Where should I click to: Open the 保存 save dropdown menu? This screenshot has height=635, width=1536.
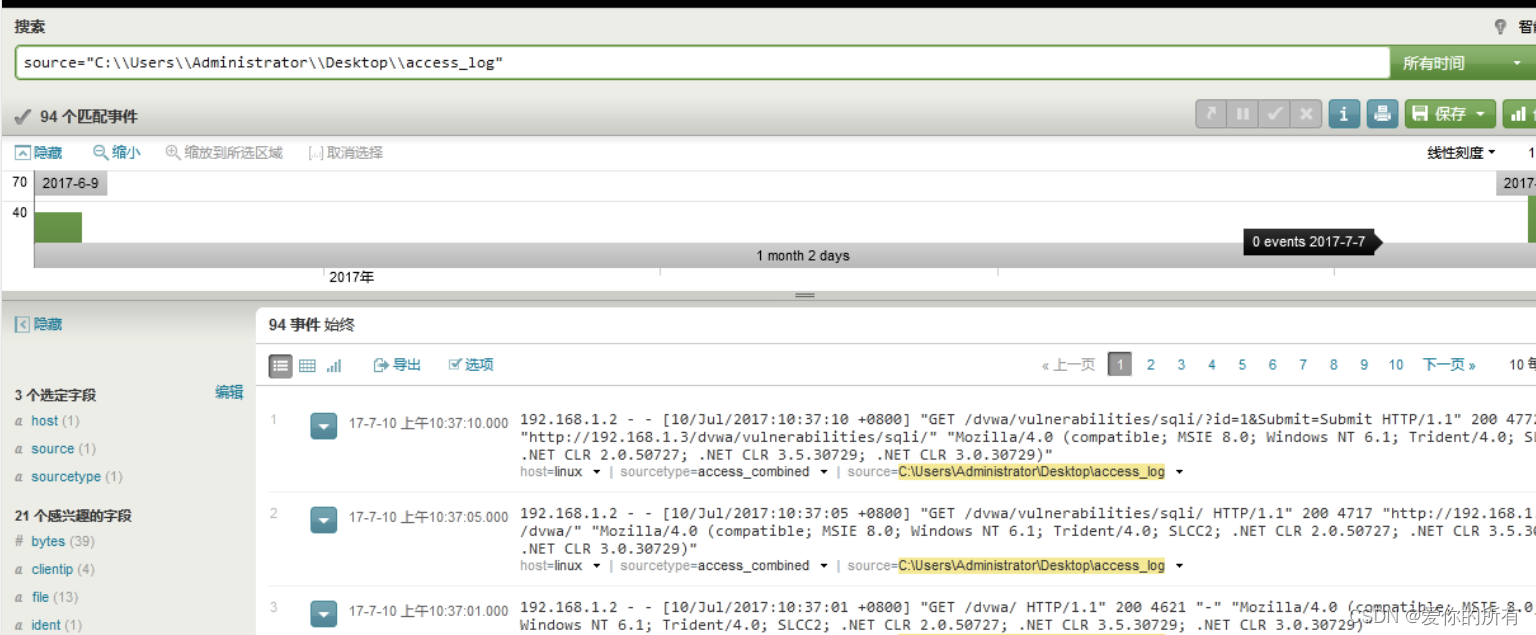point(1449,113)
